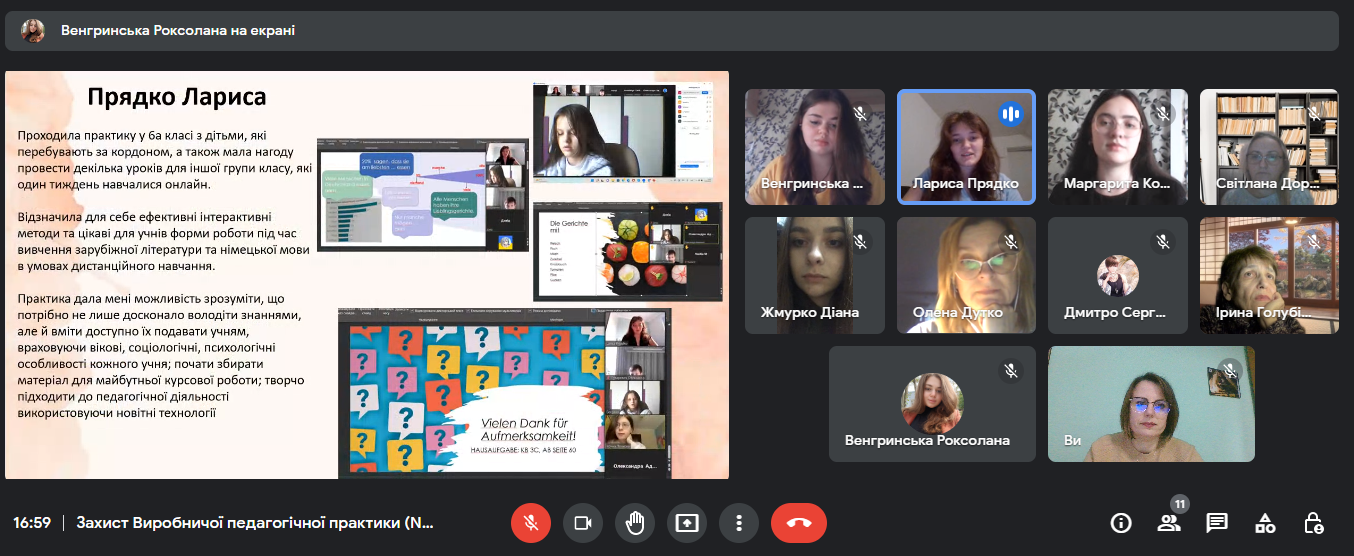1354x556 pixels.
Task: Open meeting details info icon
Action: point(1120,522)
